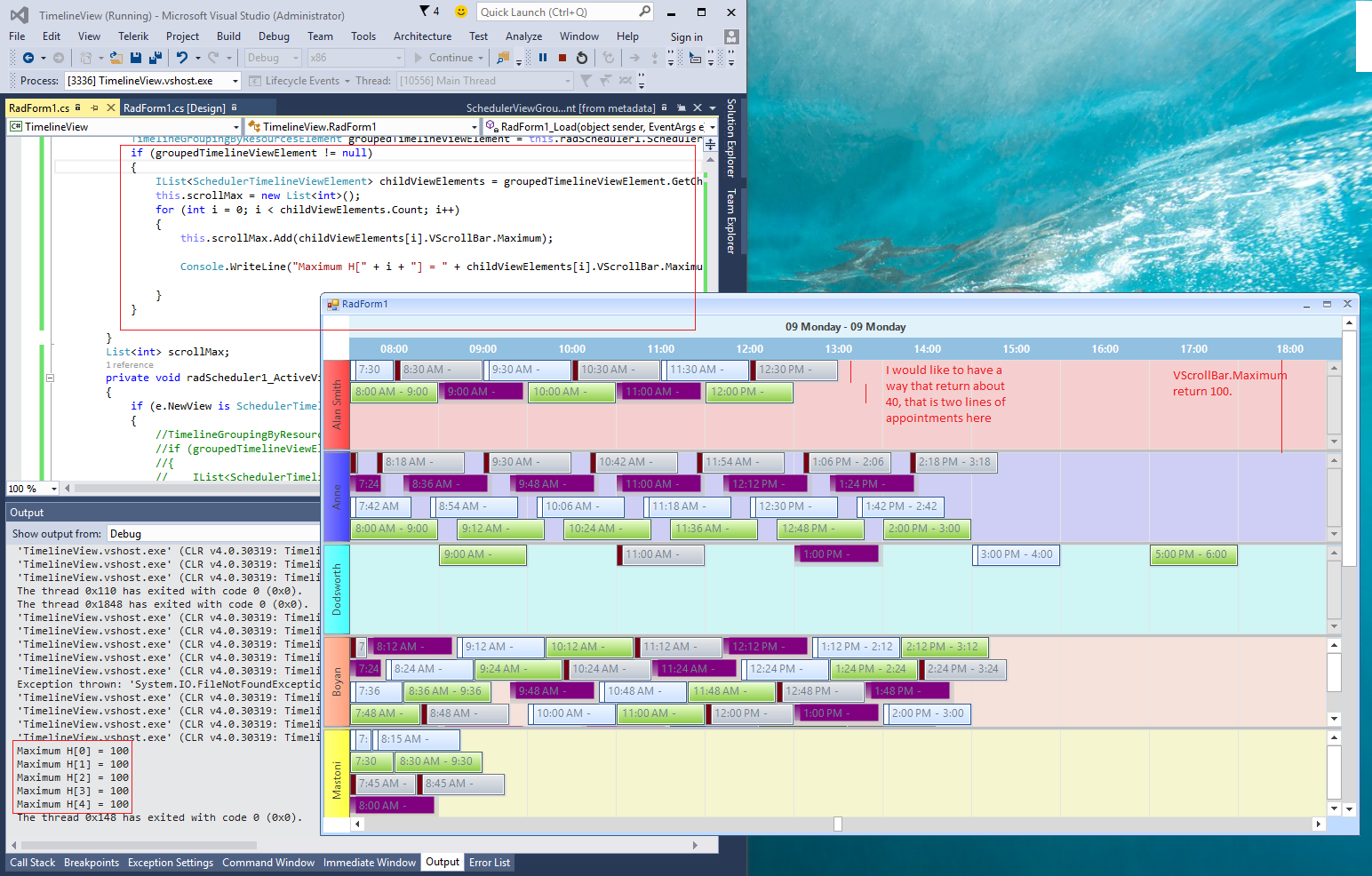Switch to the Error List tab
Screen dimensions: 1372x876
coord(490,863)
